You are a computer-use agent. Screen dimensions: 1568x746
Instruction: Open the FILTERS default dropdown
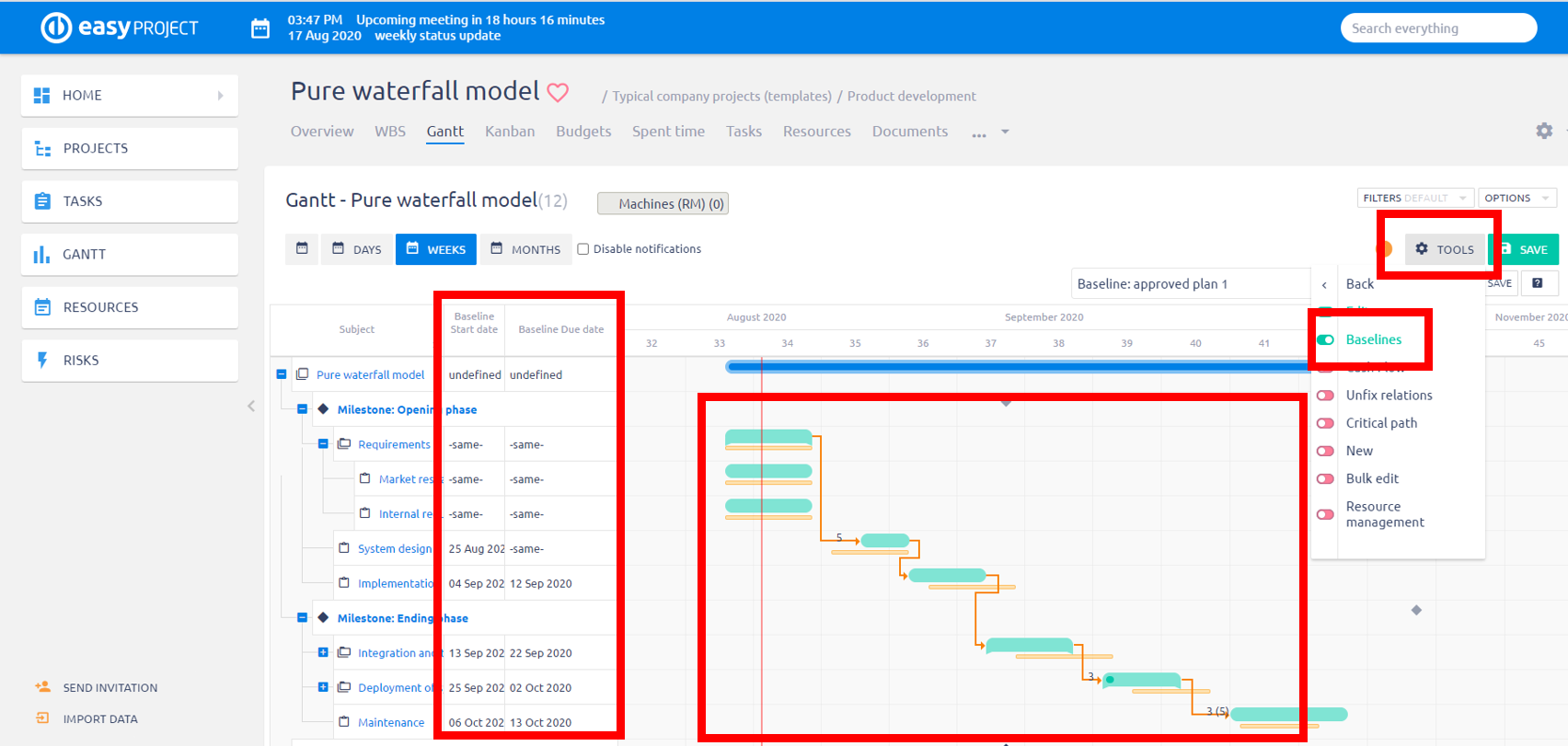pos(1414,198)
